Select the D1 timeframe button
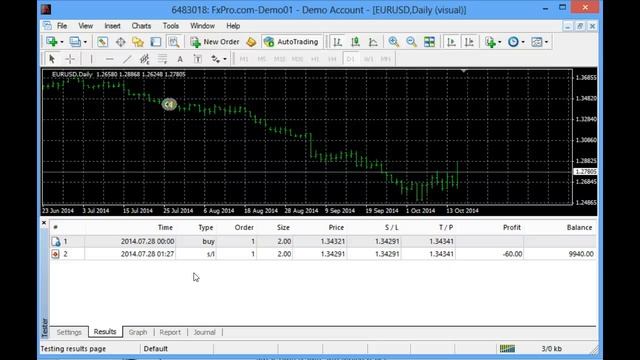The image size is (640, 360). point(350,59)
